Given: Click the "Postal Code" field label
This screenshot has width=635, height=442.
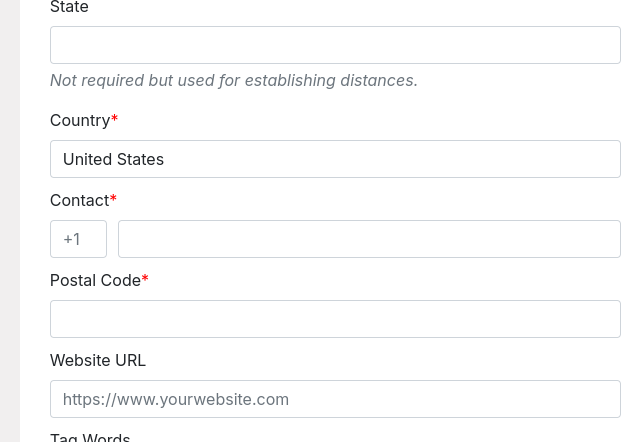Looking at the screenshot, I should 95,280.
